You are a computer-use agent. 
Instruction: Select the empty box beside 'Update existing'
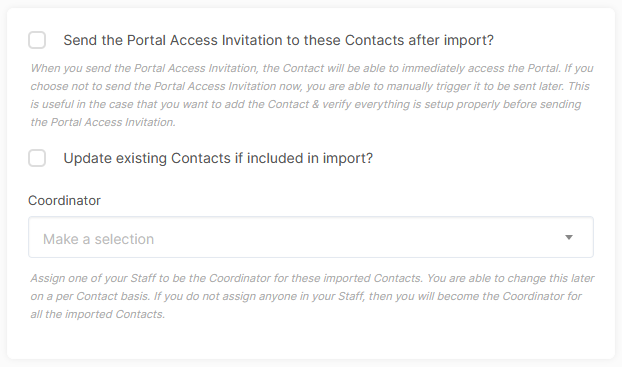point(37,158)
